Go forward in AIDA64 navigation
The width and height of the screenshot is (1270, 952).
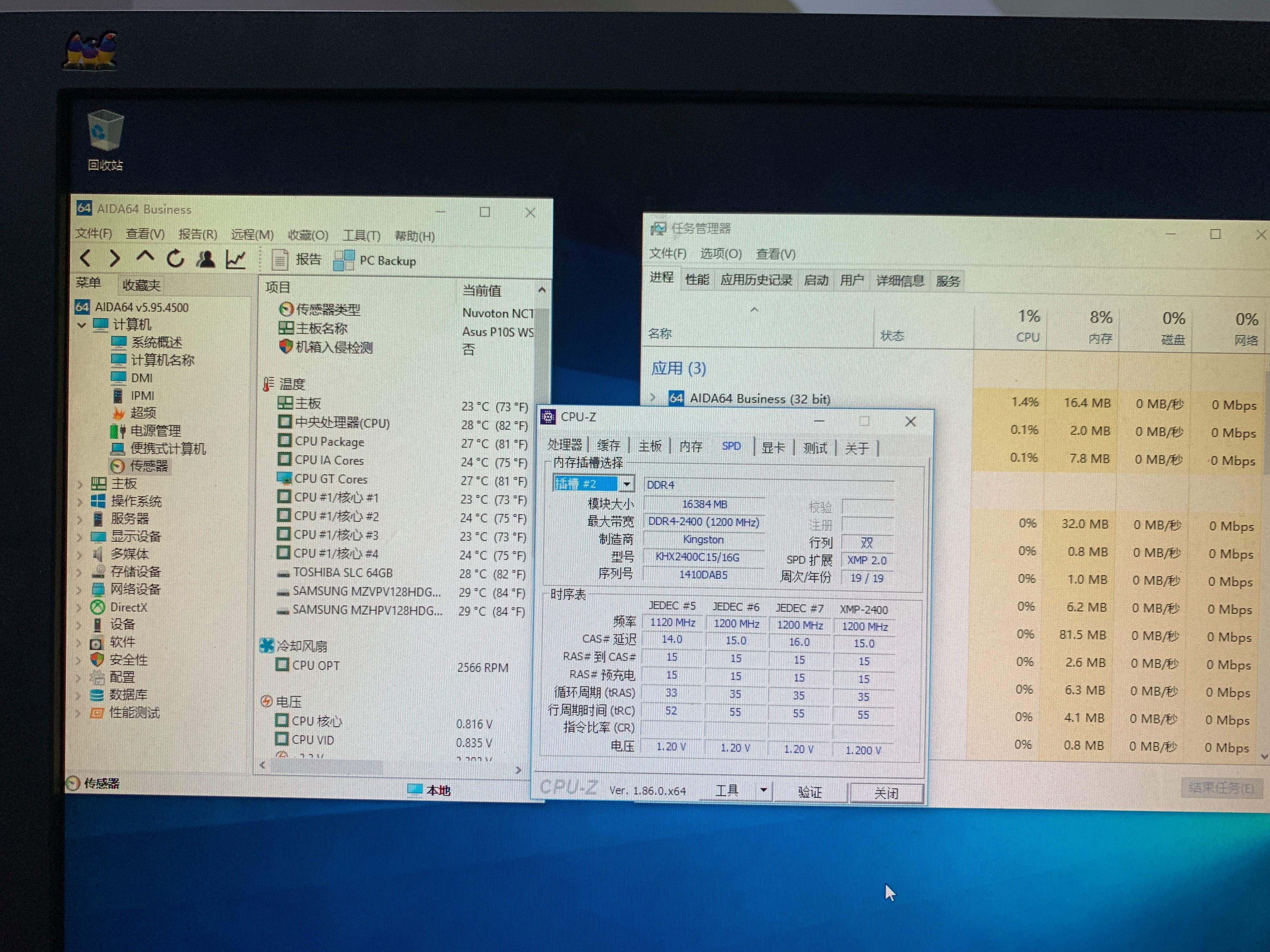point(114,258)
